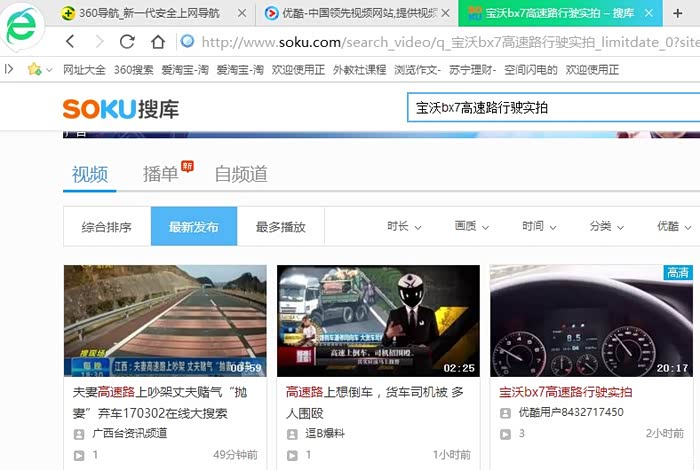700x470 pixels.
Task: Click the SOKU search input field
Action: click(550, 108)
